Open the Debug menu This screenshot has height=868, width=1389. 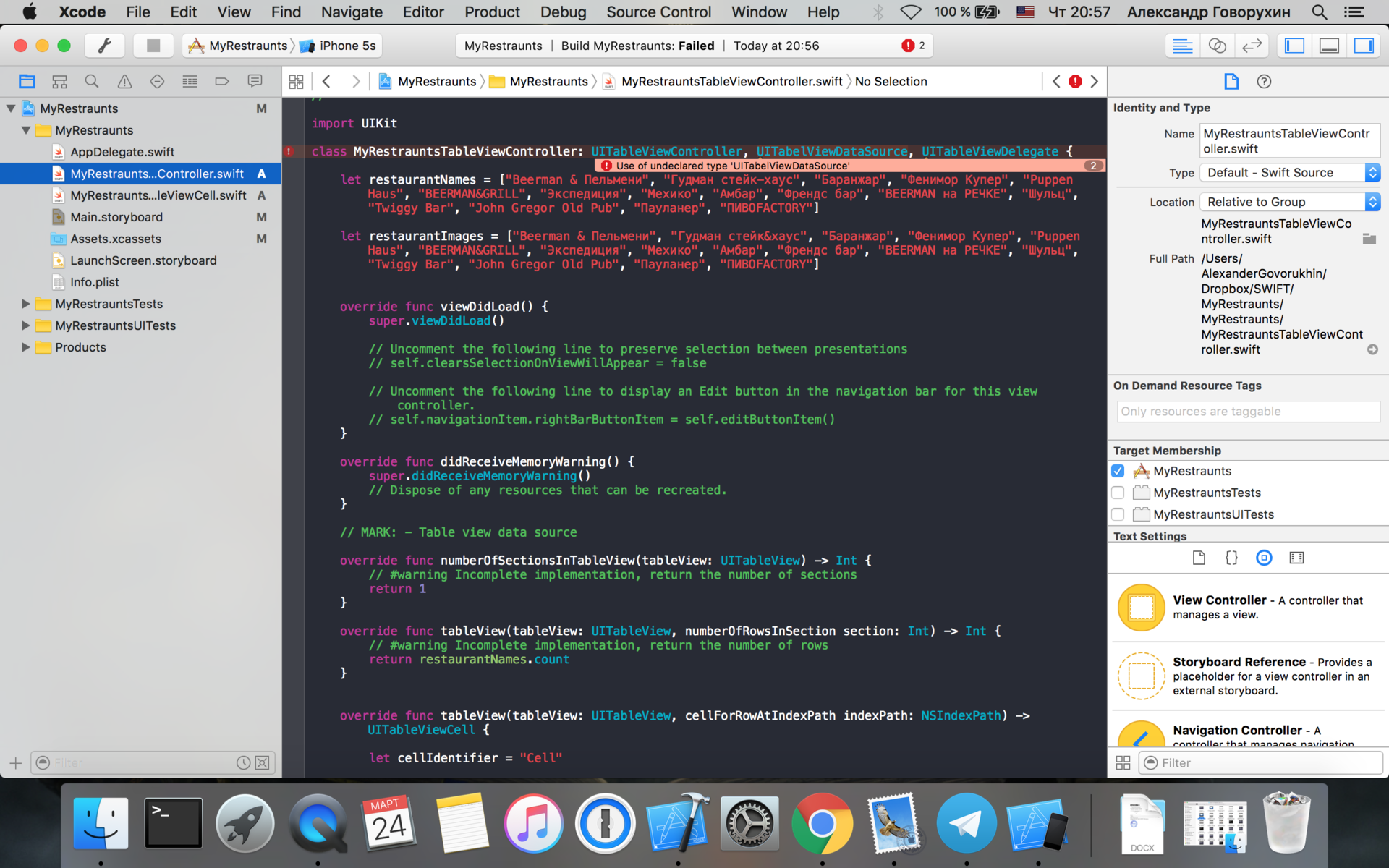[563, 12]
